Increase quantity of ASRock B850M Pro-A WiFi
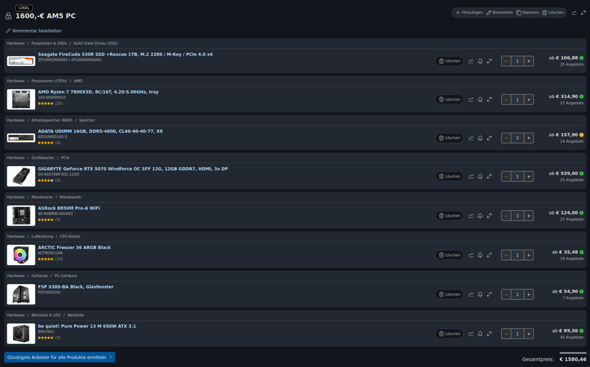 pyautogui.click(x=529, y=216)
